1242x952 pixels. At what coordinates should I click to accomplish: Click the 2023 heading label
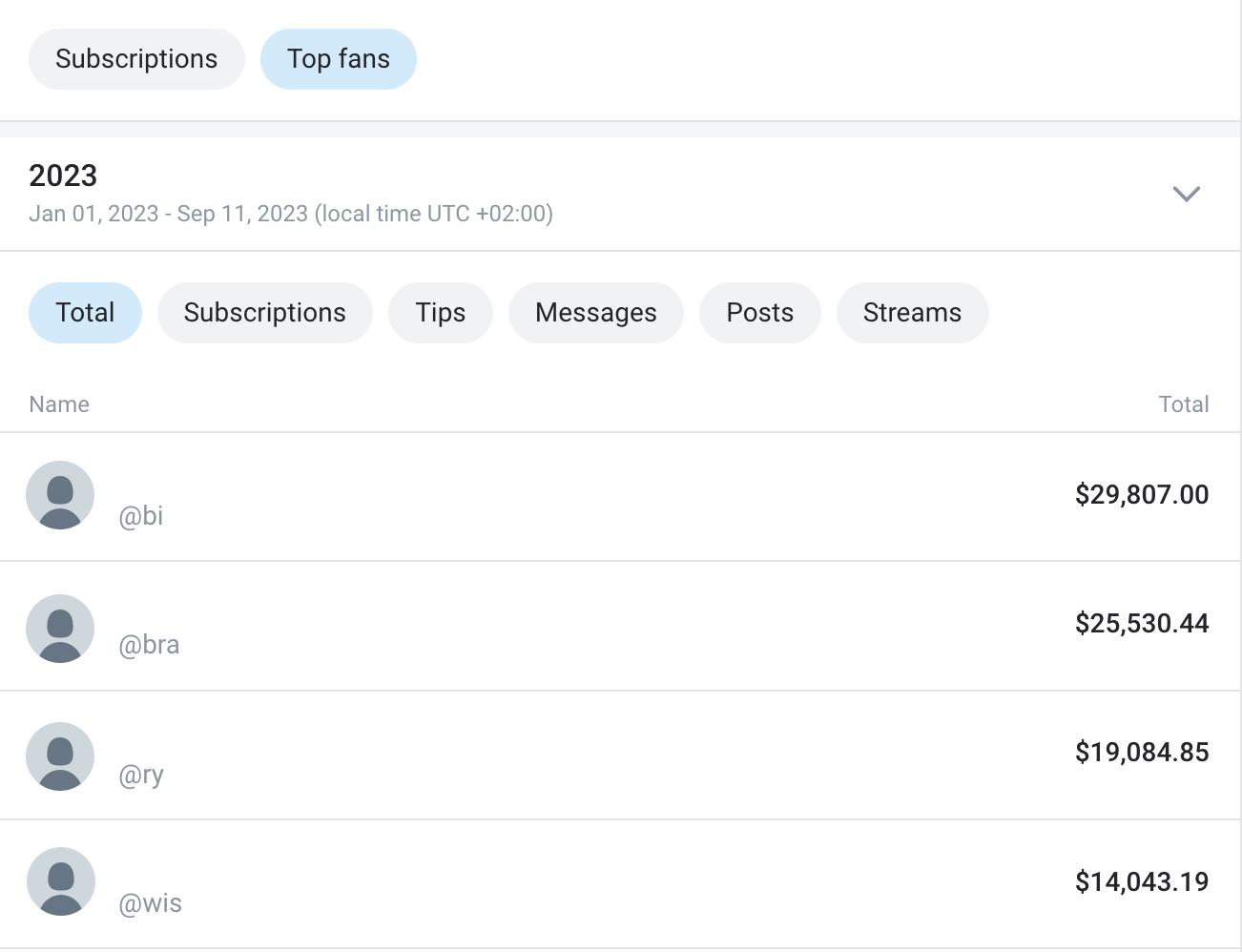(62, 176)
